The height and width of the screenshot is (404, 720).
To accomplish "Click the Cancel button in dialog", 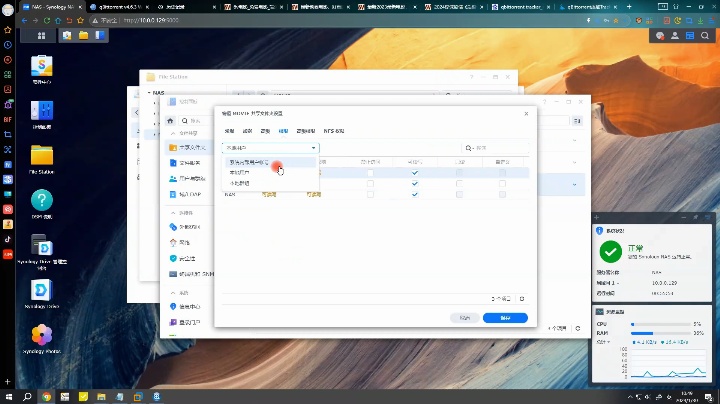I will pos(465,318).
